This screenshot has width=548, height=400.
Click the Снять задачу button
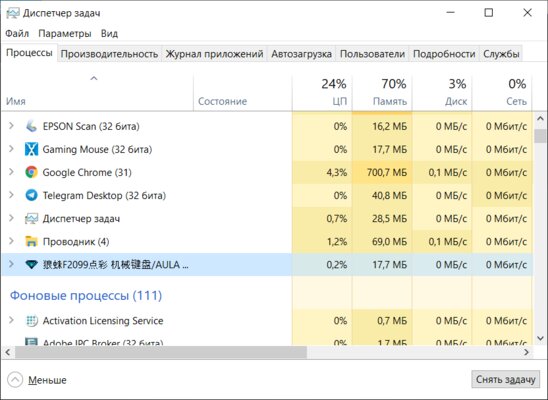point(505,379)
